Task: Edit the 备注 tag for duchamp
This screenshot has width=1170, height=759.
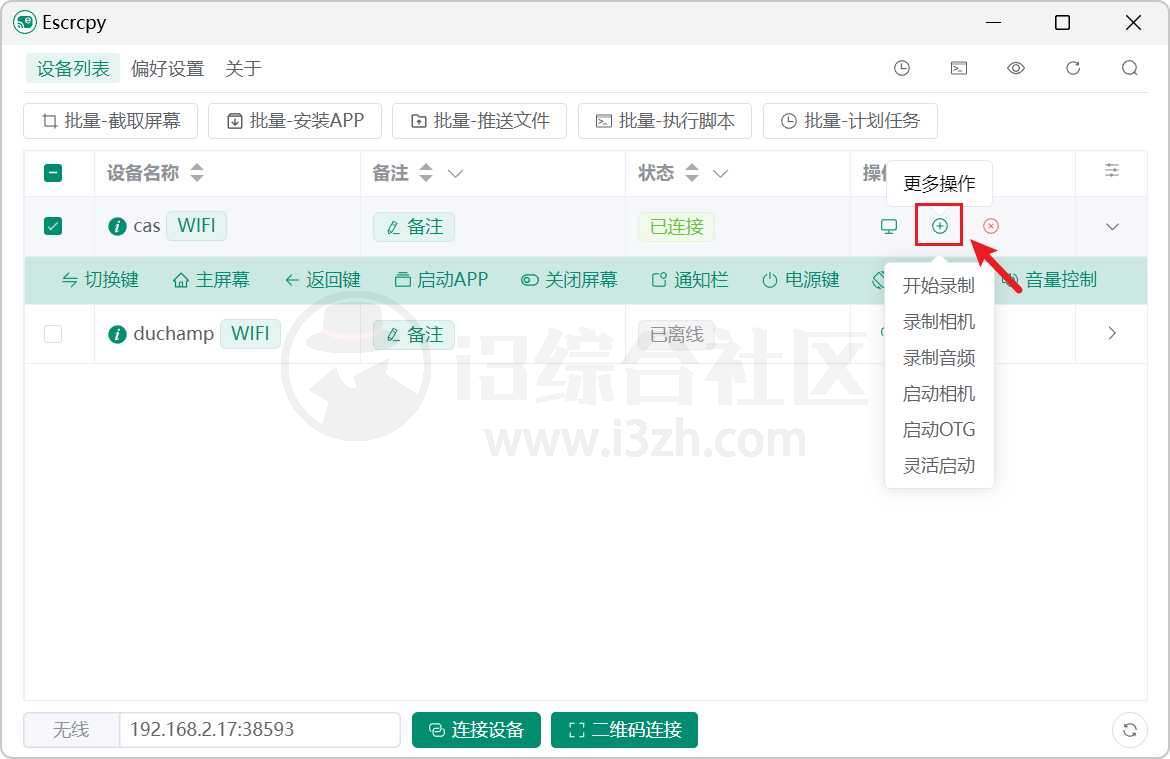Action: coord(414,334)
